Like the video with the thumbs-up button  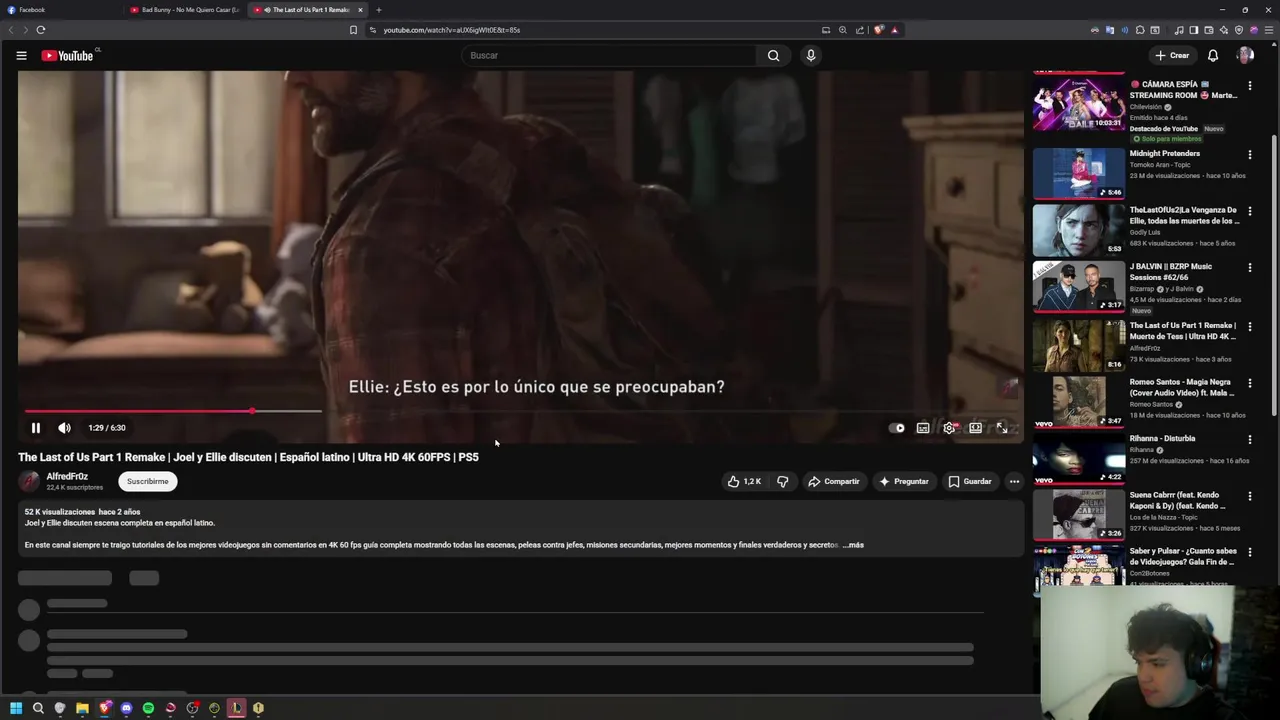point(745,481)
